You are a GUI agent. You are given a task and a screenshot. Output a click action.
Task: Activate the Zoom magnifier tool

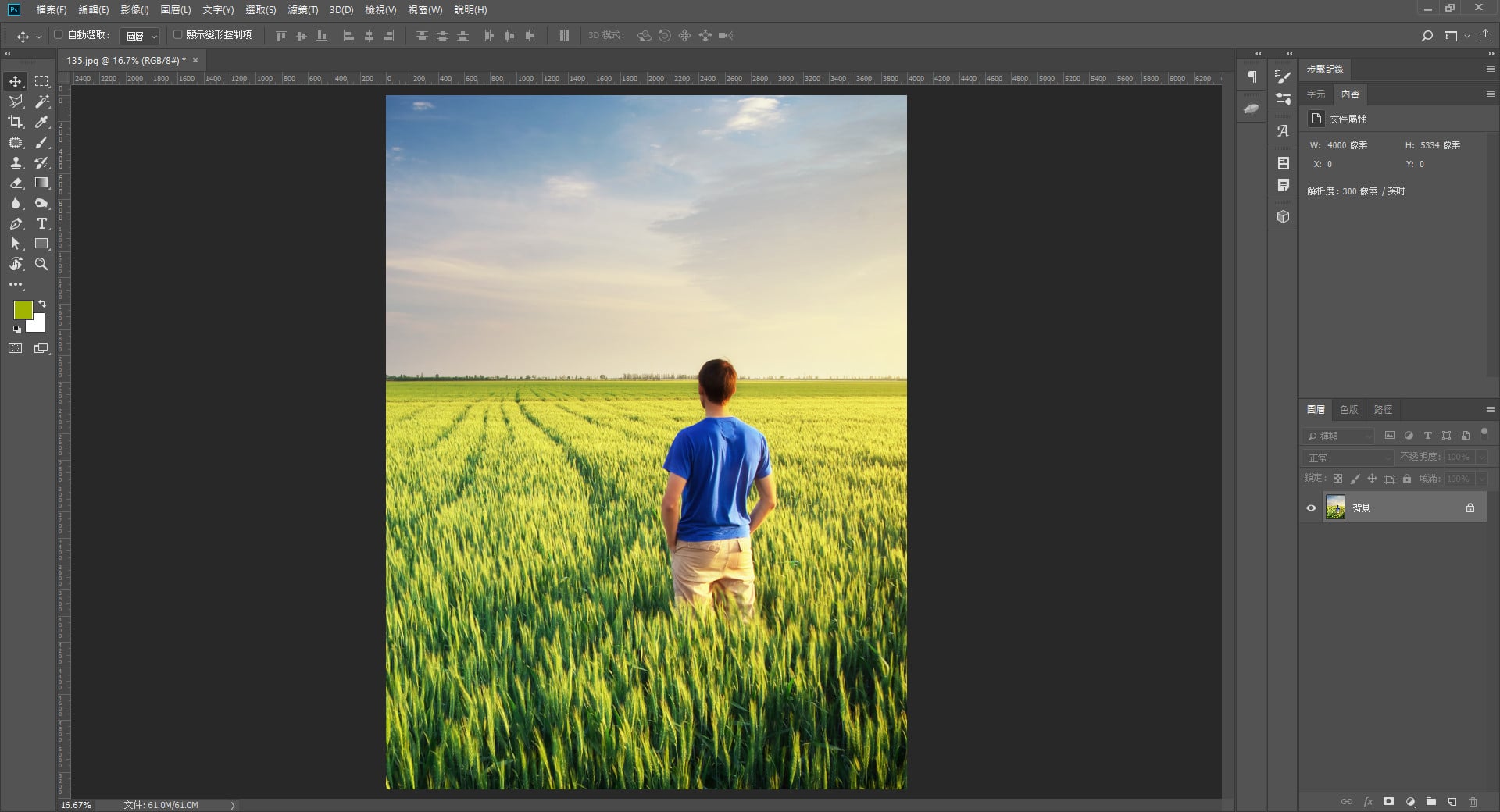click(x=42, y=264)
